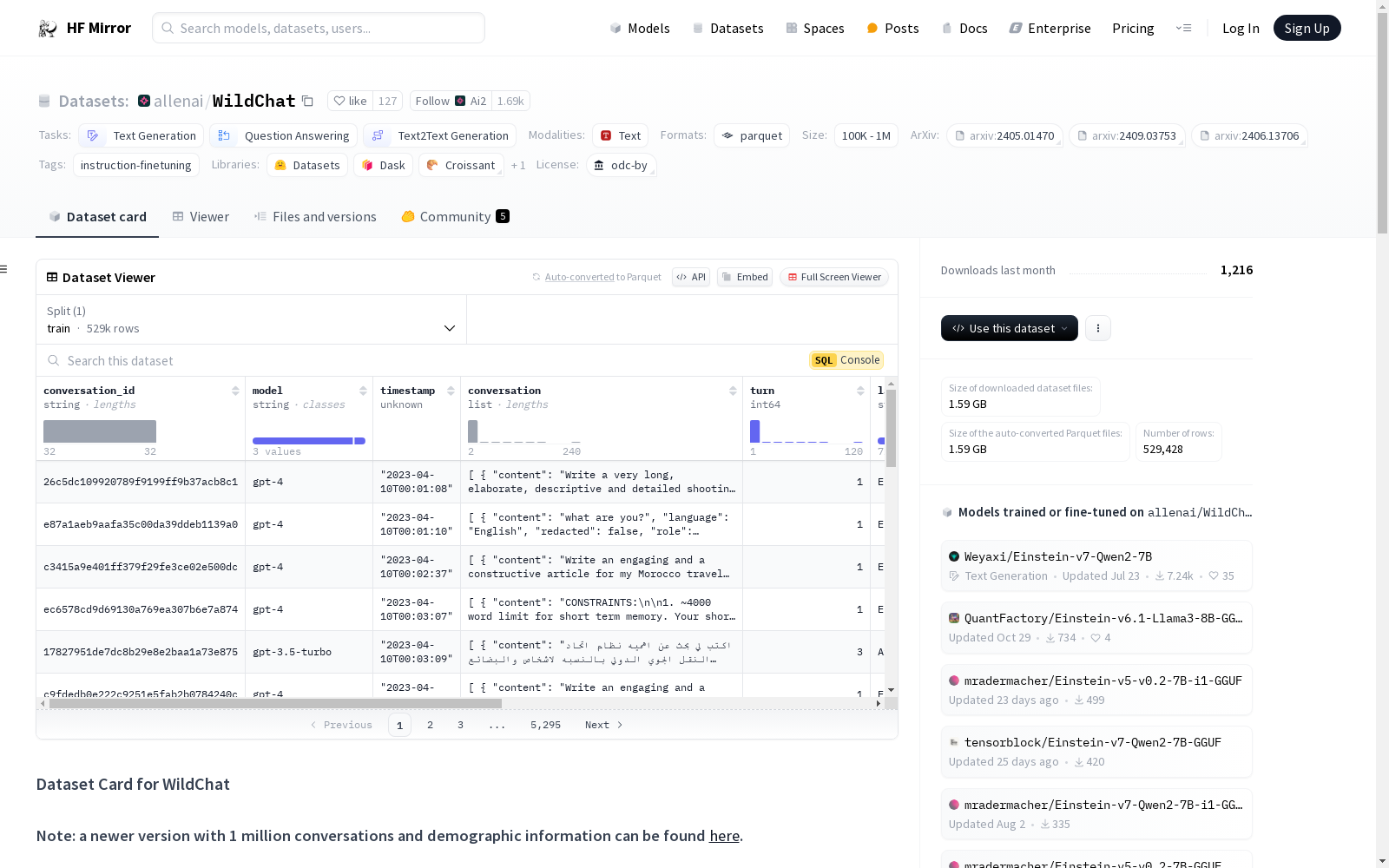The image size is (1389, 868).
Task: Click the Sign Up button
Action: 1307,28
